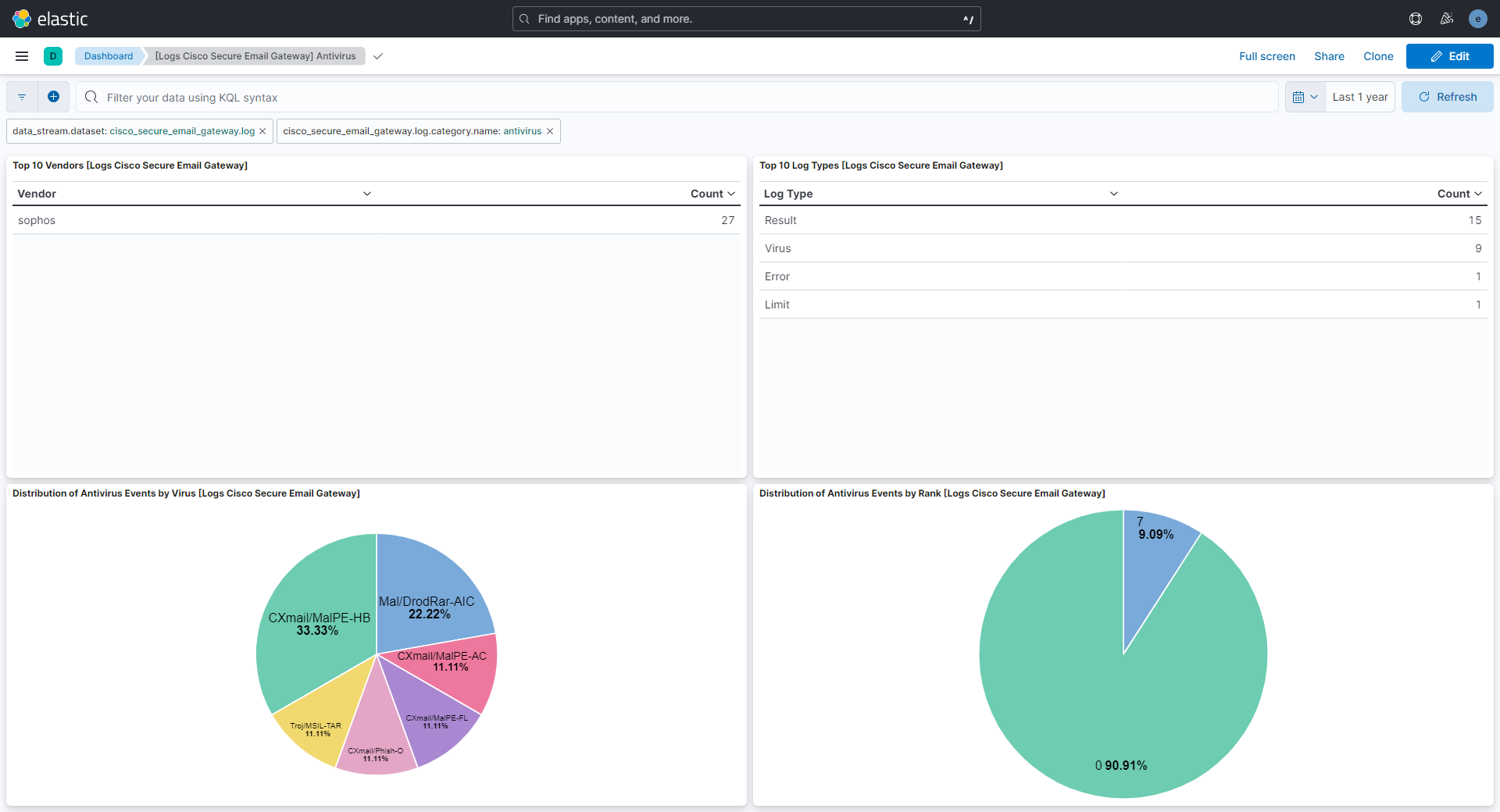1500x812 pixels.
Task: Open the what's new announcements icon
Action: click(1447, 19)
